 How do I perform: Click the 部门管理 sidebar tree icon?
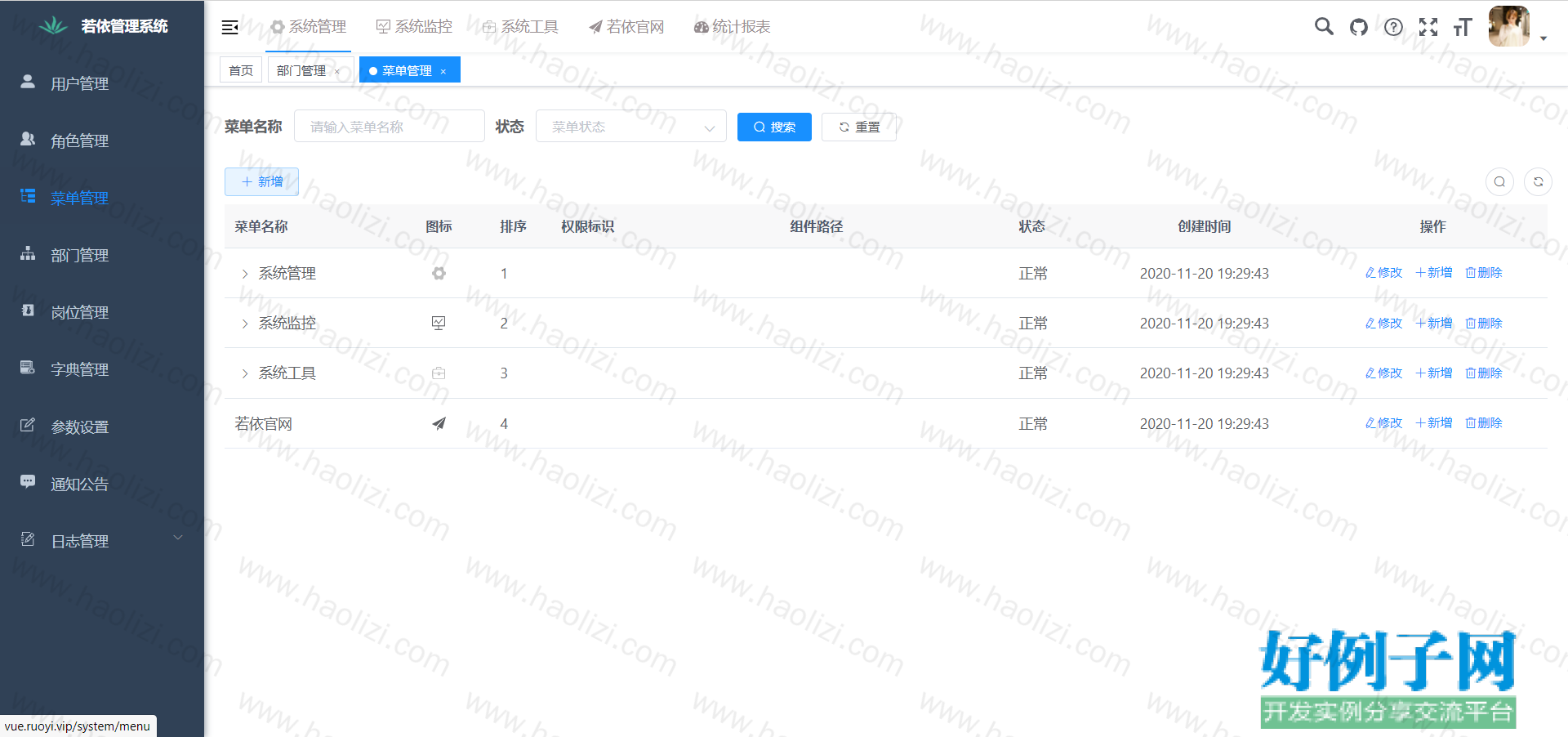(x=28, y=253)
